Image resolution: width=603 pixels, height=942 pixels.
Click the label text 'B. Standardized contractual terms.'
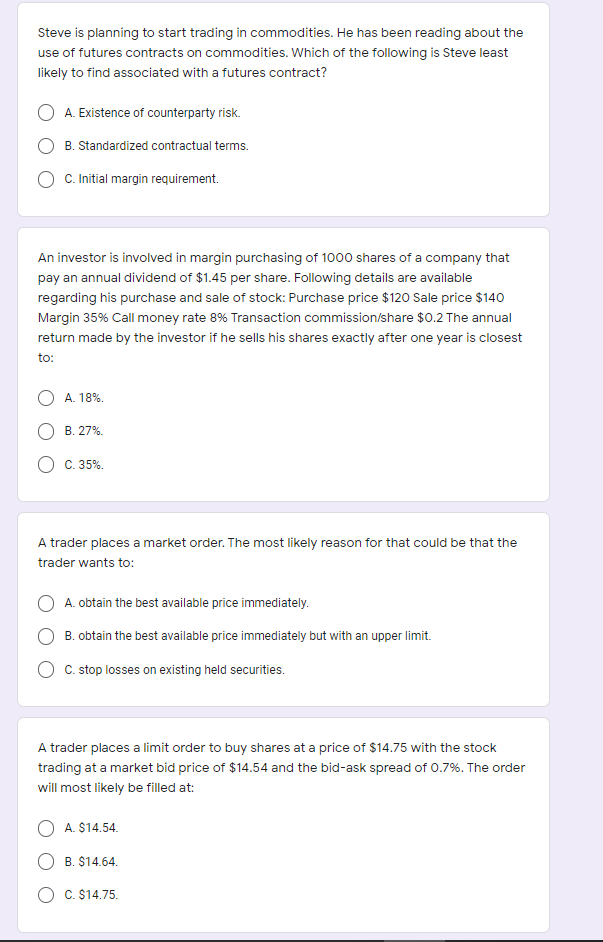156,146
